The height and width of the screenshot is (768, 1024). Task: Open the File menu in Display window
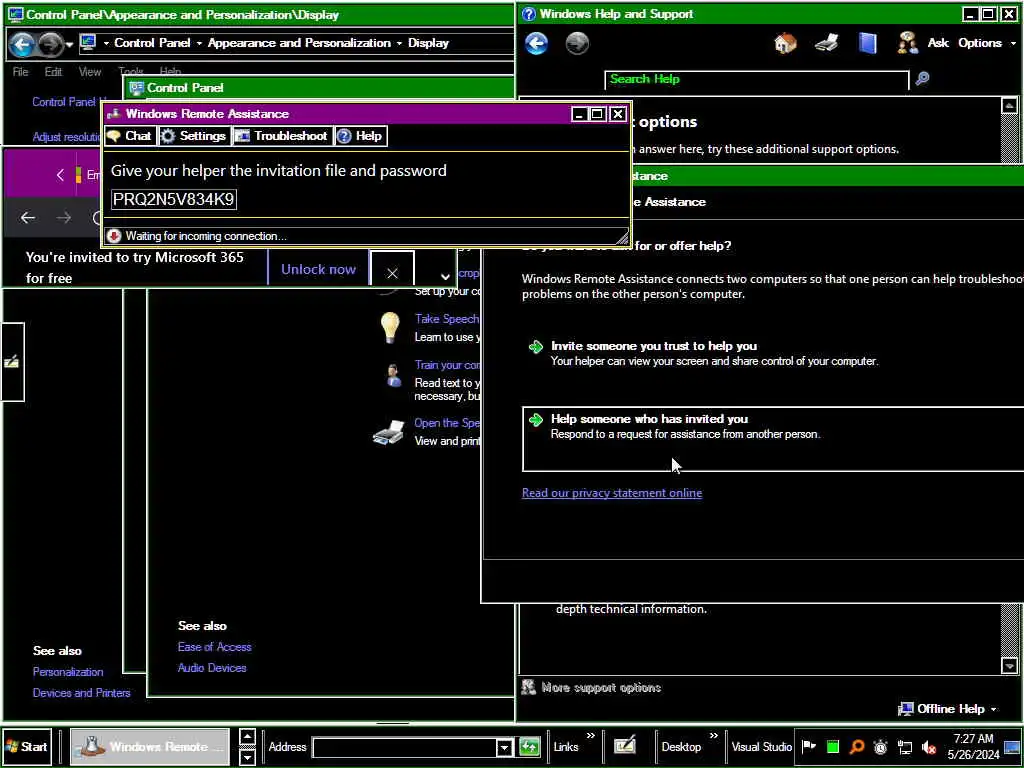pyautogui.click(x=20, y=72)
